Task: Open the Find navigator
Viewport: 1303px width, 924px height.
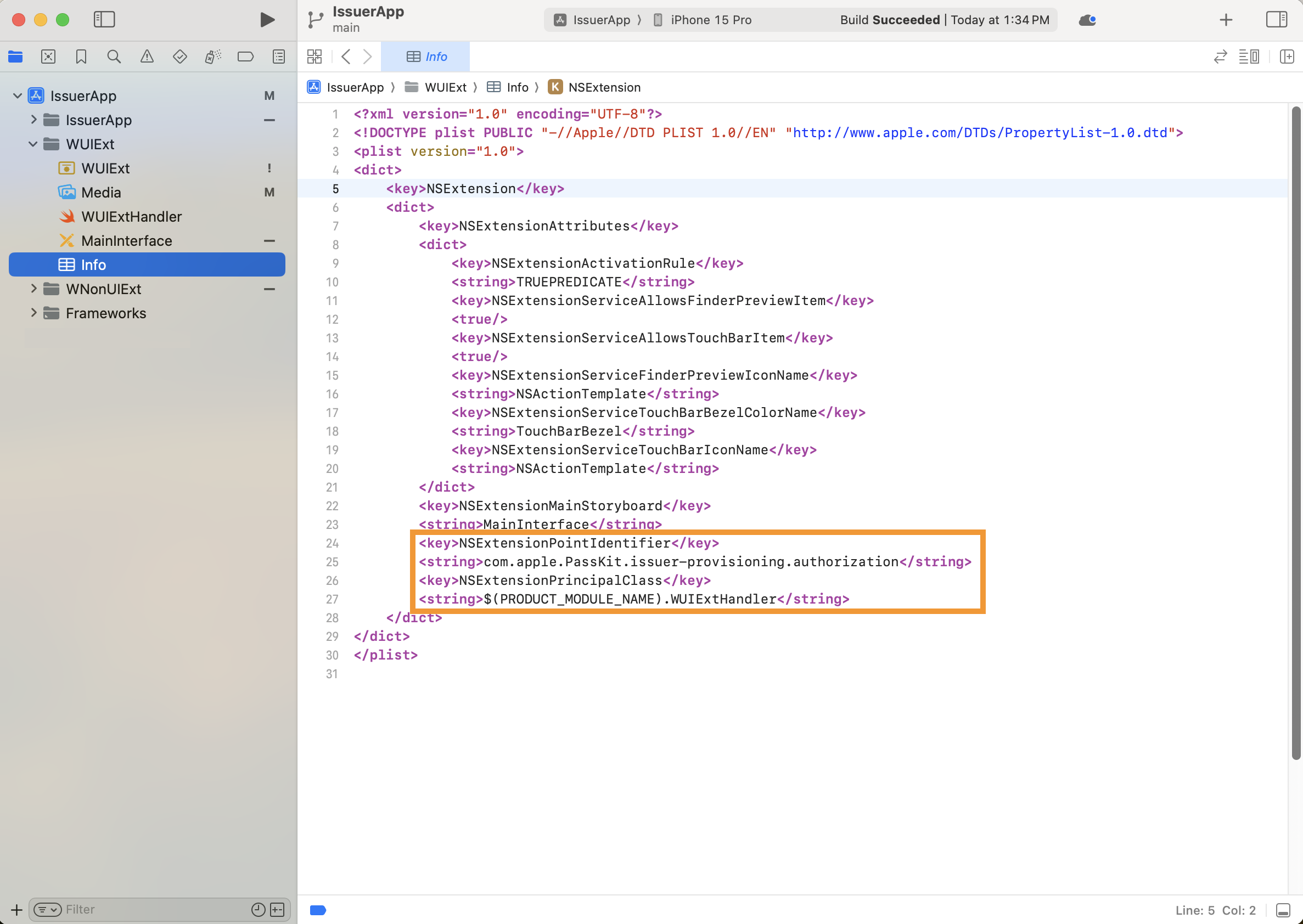Action: (x=114, y=57)
